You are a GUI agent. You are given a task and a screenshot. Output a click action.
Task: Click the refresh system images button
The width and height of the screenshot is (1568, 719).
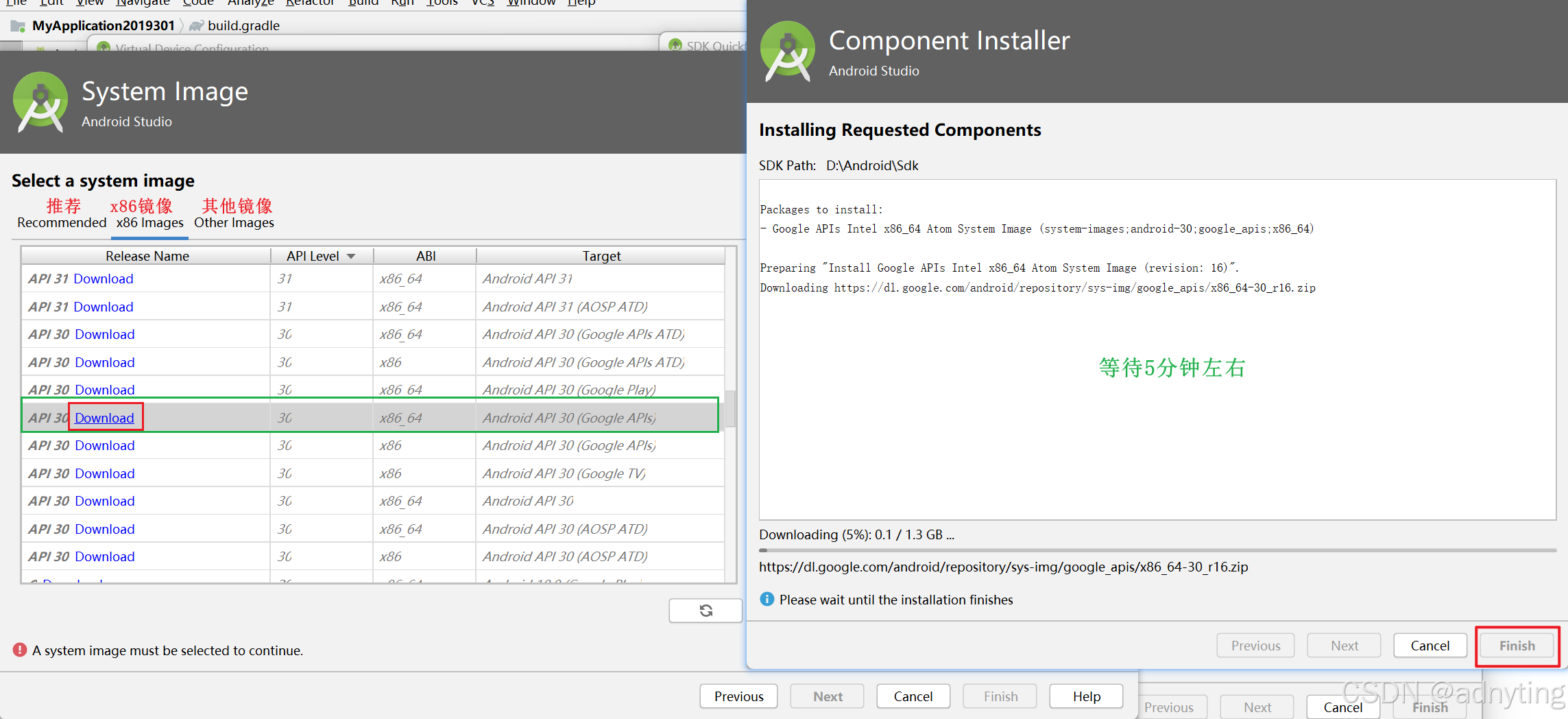[705, 610]
